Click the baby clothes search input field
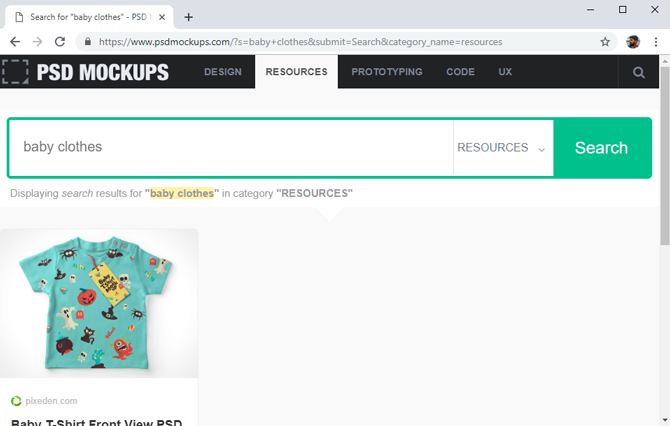The image size is (670, 426). pyautogui.click(x=231, y=147)
